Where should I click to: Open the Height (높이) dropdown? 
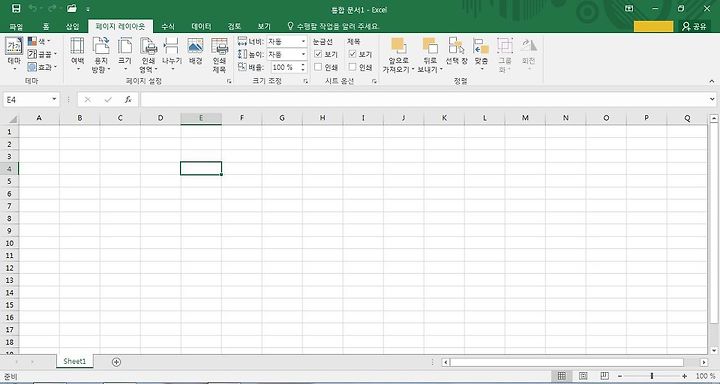(303, 54)
